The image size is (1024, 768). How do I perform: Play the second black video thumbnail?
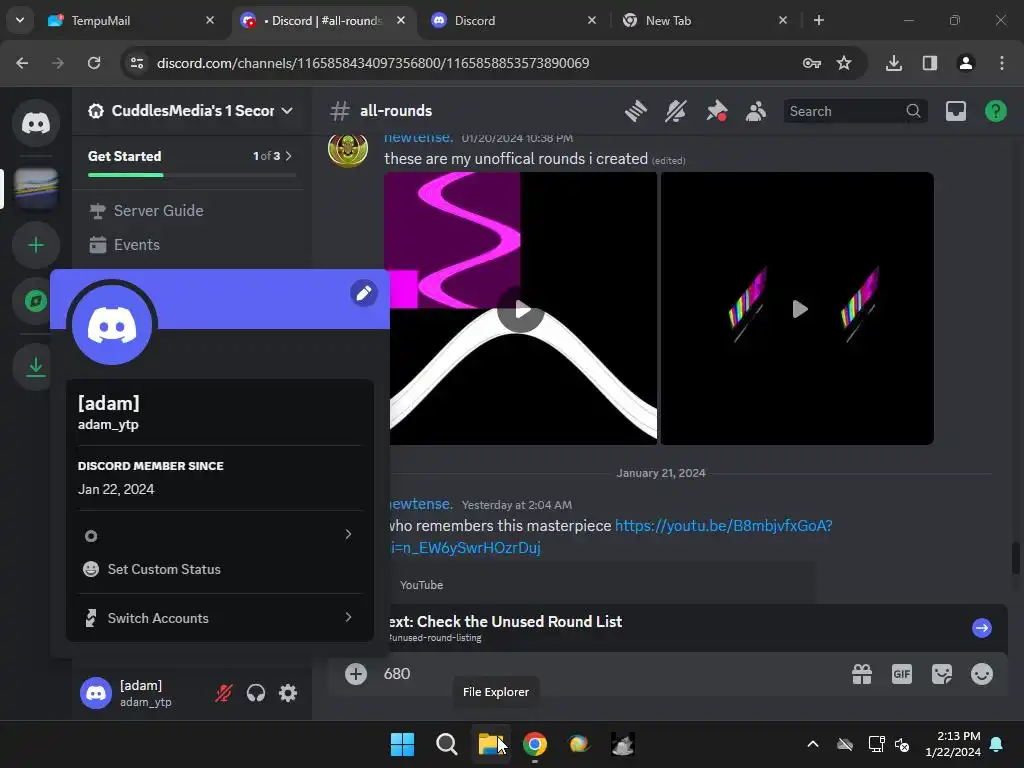(x=799, y=309)
